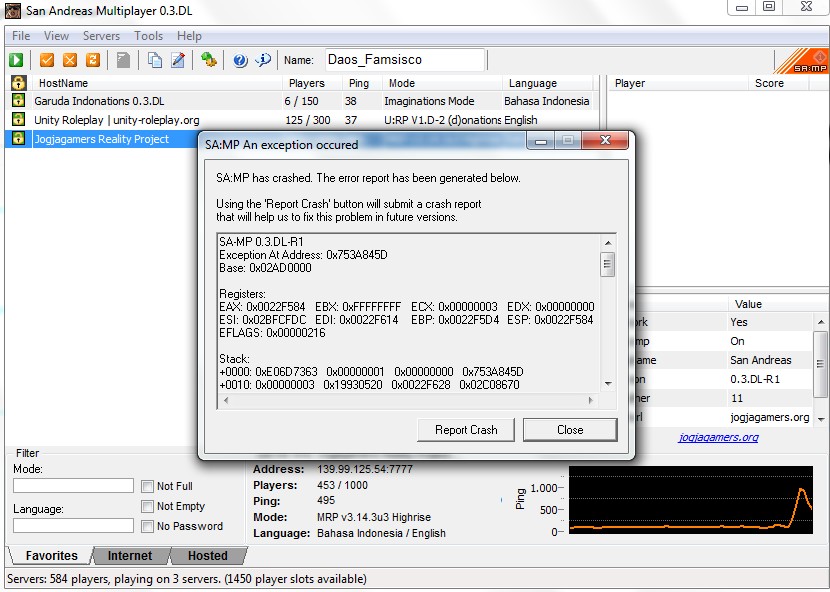This screenshot has height=592, width=830.
Task: Minimize the exception dialog
Action: pyautogui.click(x=540, y=140)
